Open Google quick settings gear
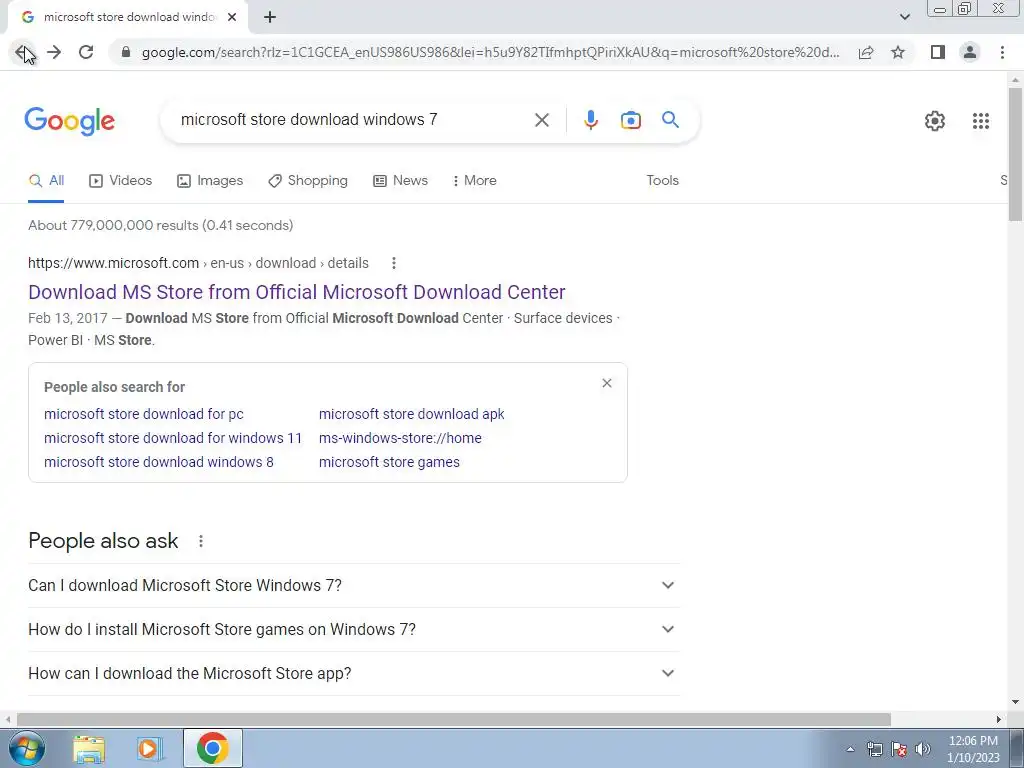The width and height of the screenshot is (1024, 768). (935, 121)
